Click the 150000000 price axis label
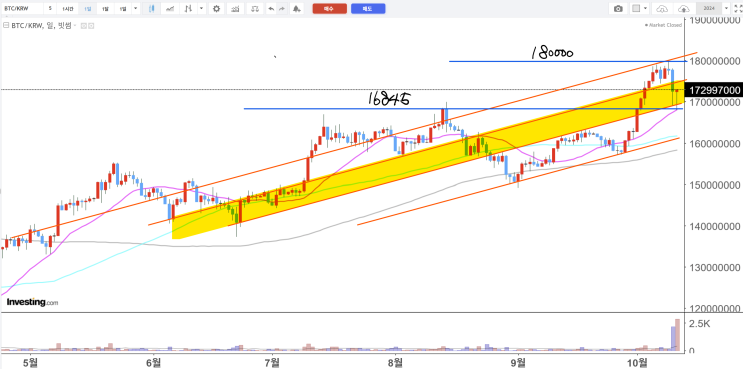This screenshot has width=743, height=369. [715, 185]
